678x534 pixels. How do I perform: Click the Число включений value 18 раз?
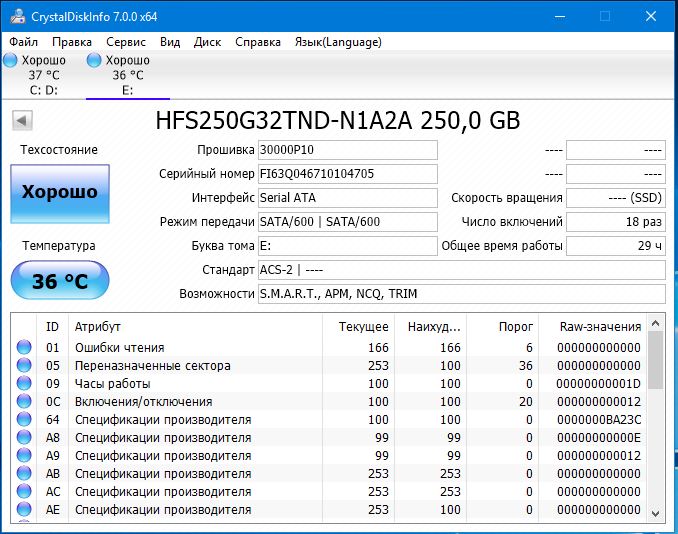tap(616, 222)
